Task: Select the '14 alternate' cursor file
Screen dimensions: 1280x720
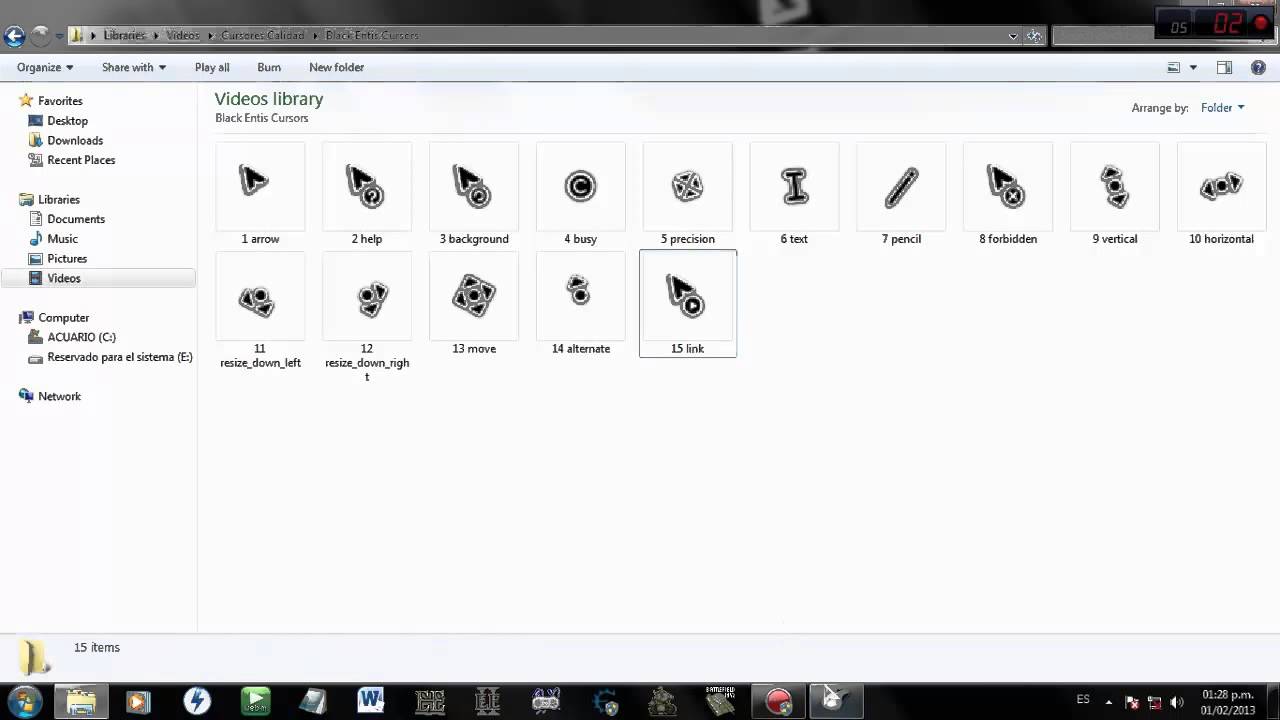Action: [580, 304]
